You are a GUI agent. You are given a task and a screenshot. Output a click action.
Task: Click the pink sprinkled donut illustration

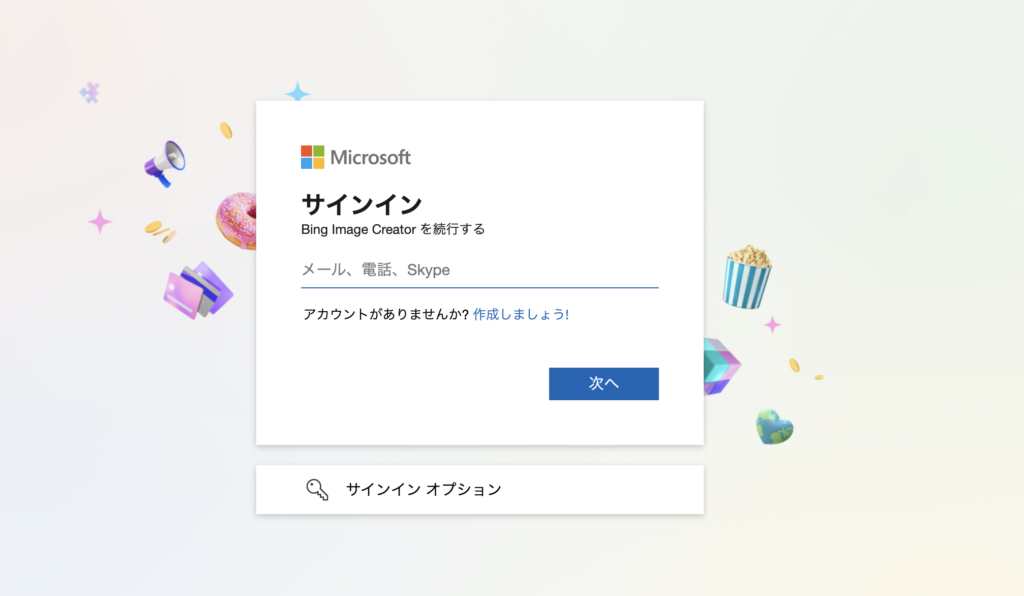pos(238,220)
